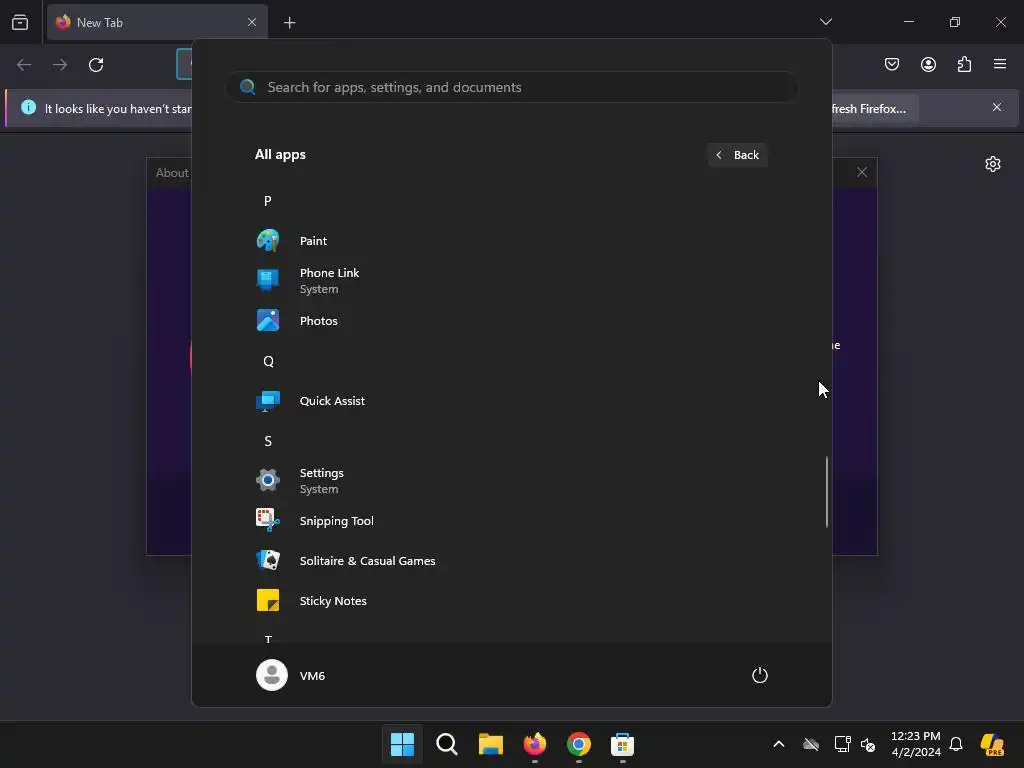This screenshot has height=768, width=1024.
Task: Click the info icon in notification bar
Action: [28, 107]
